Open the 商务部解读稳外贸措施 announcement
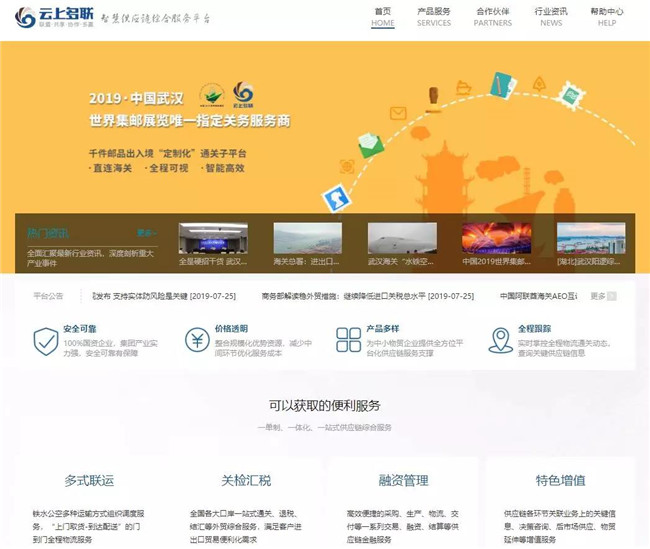This screenshot has height=549, width=650. (x=367, y=296)
